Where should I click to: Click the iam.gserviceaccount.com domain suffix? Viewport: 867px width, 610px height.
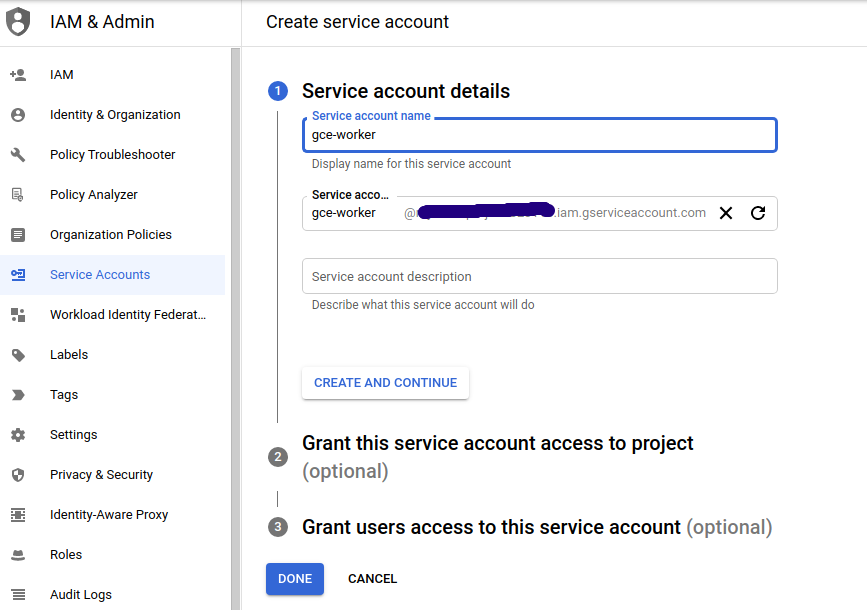(x=630, y=213)
